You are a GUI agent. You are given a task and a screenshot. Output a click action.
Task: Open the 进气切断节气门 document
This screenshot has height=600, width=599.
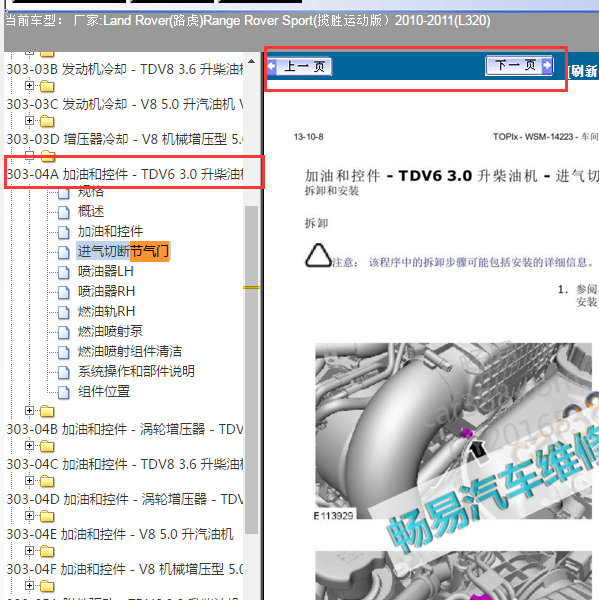point(123,251)
